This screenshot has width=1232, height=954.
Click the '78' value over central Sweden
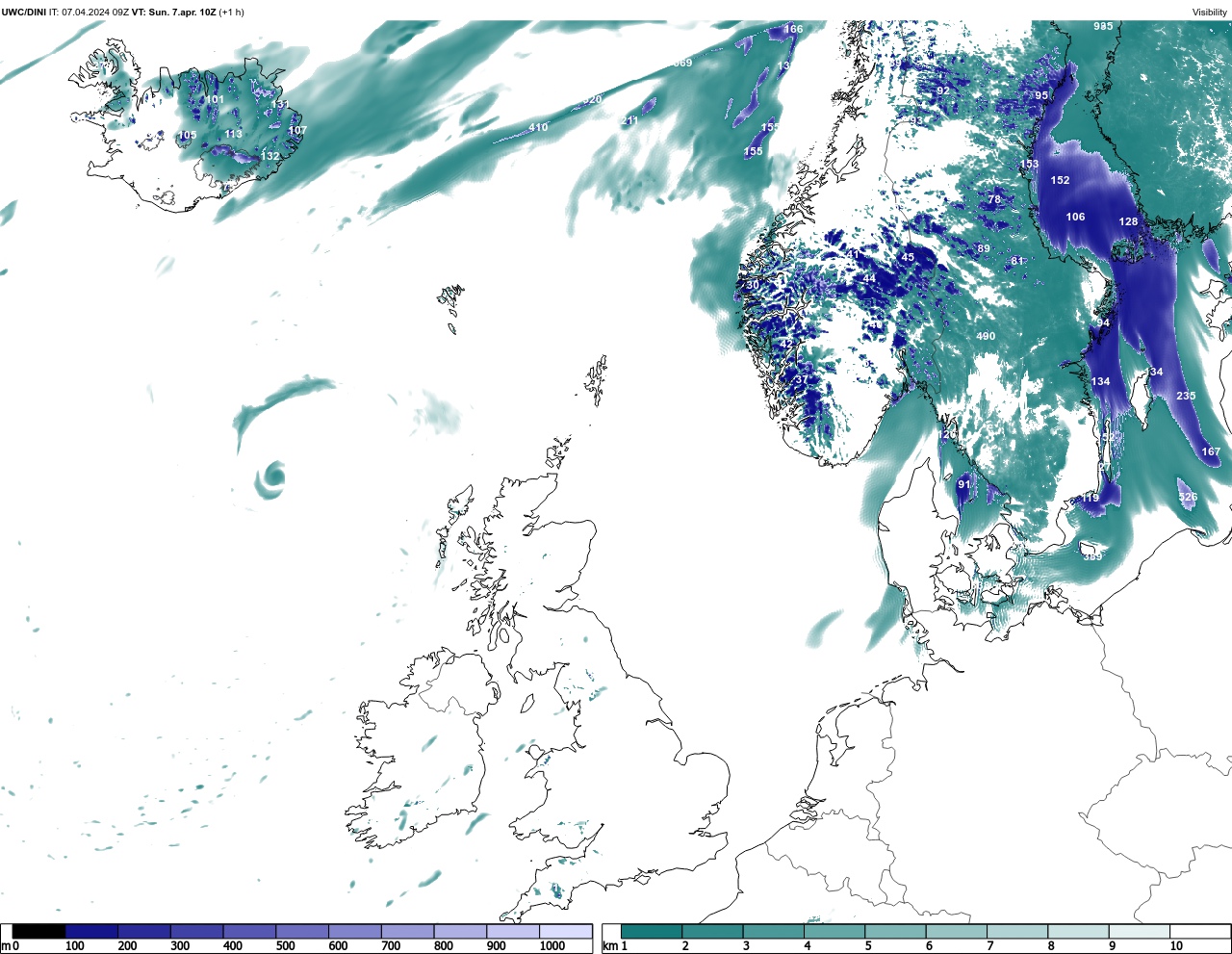[994, 200]
